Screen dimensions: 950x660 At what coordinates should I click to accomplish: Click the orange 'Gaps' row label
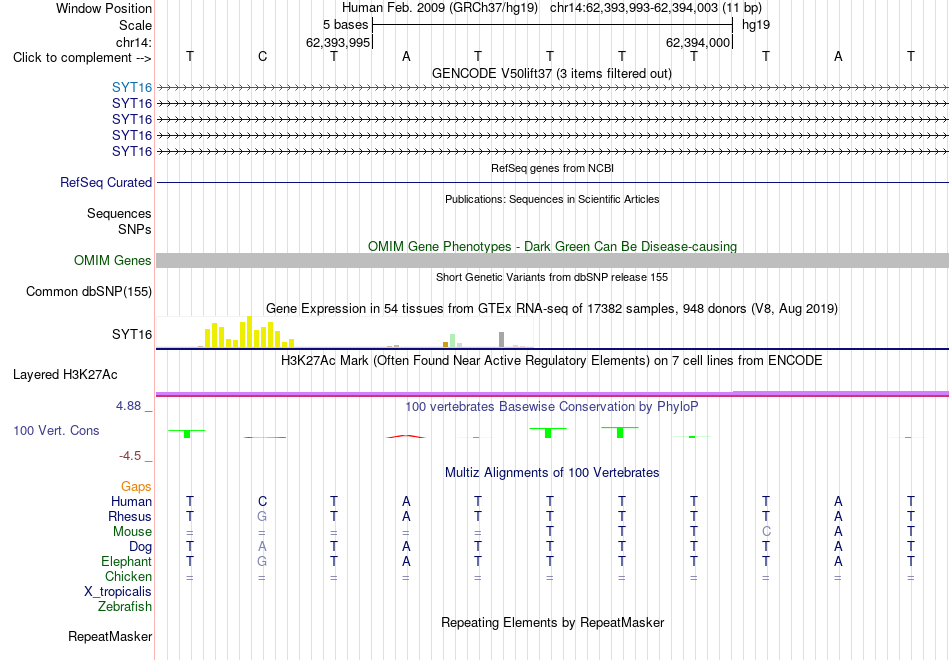click(x=136, y=487)
